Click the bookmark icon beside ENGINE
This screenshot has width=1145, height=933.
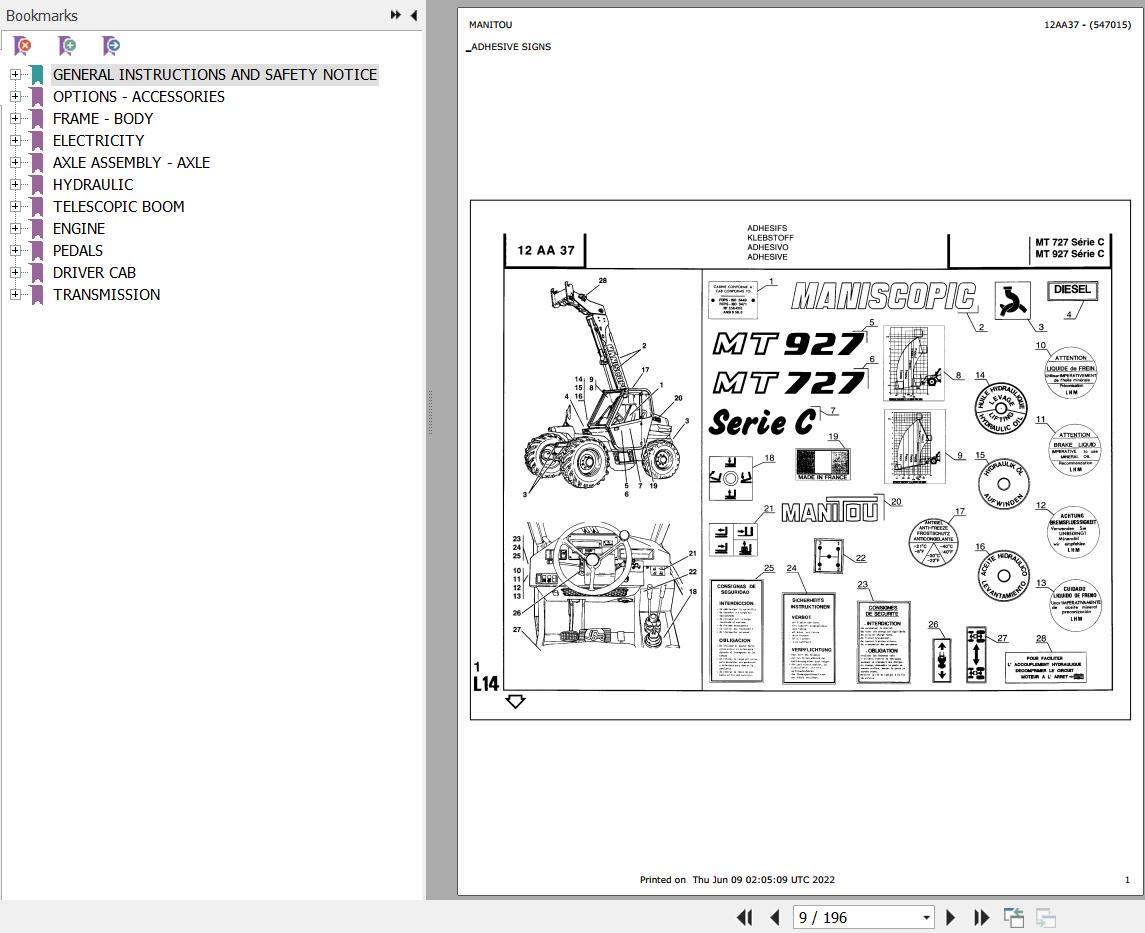[x=37, y=229]
